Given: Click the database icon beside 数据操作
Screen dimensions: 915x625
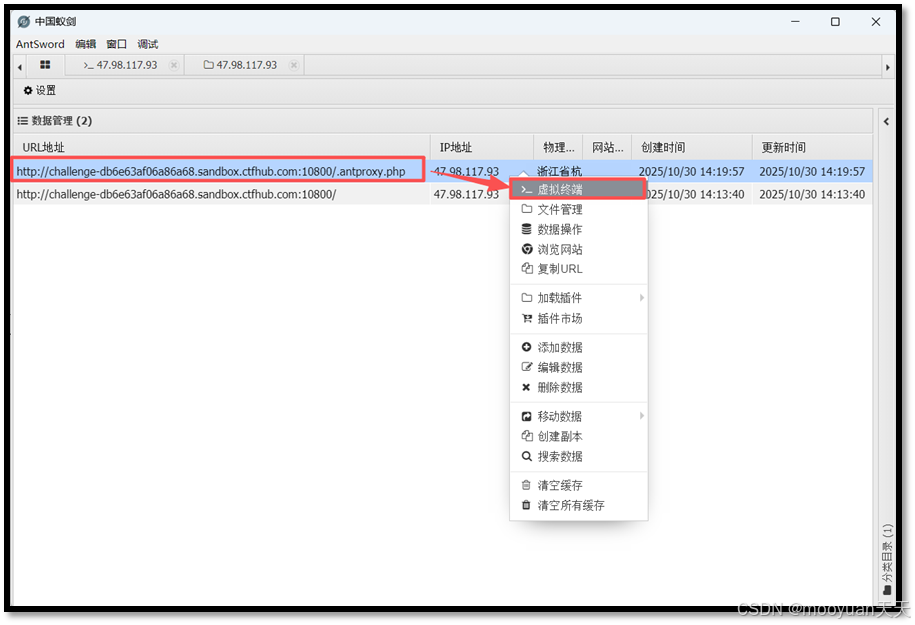Looking at the screenshot, I should [x=526, y=229].
